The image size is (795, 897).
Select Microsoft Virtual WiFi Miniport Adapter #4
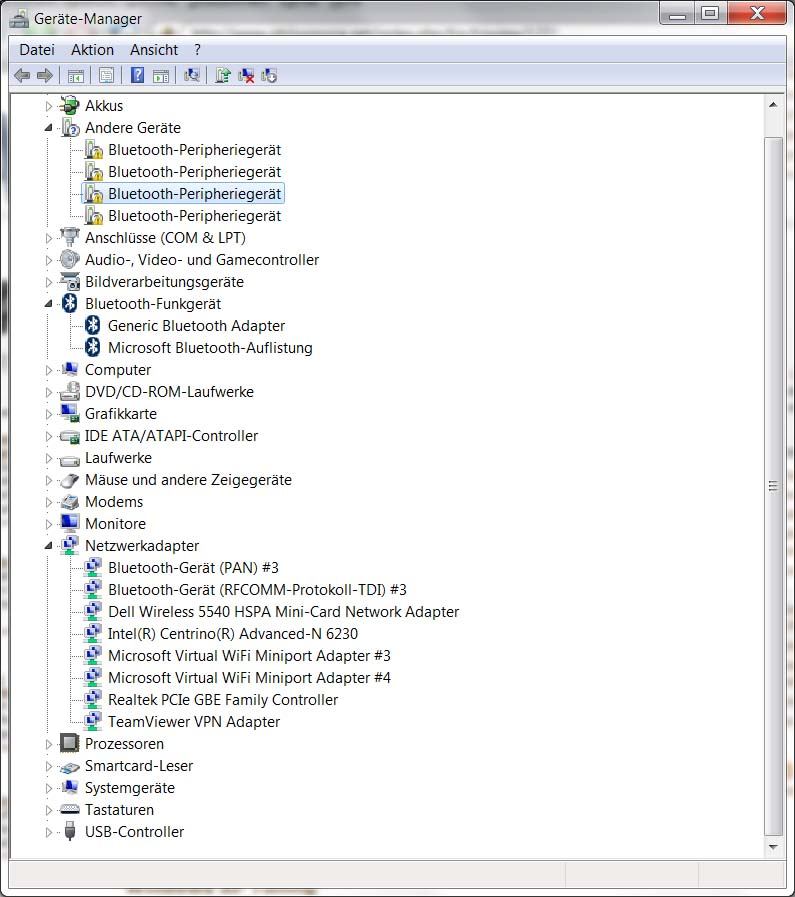coord(249,678)
